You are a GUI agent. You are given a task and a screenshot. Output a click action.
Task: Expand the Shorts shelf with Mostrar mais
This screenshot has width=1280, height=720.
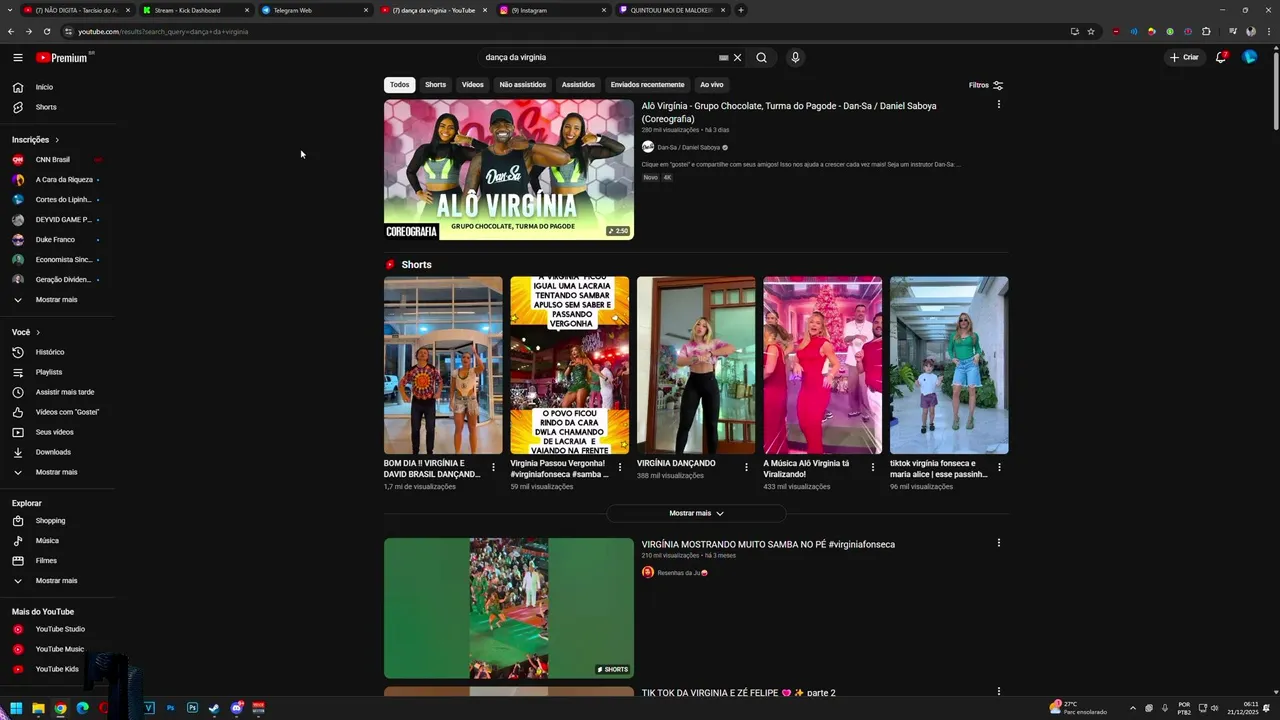click(696, 513)
